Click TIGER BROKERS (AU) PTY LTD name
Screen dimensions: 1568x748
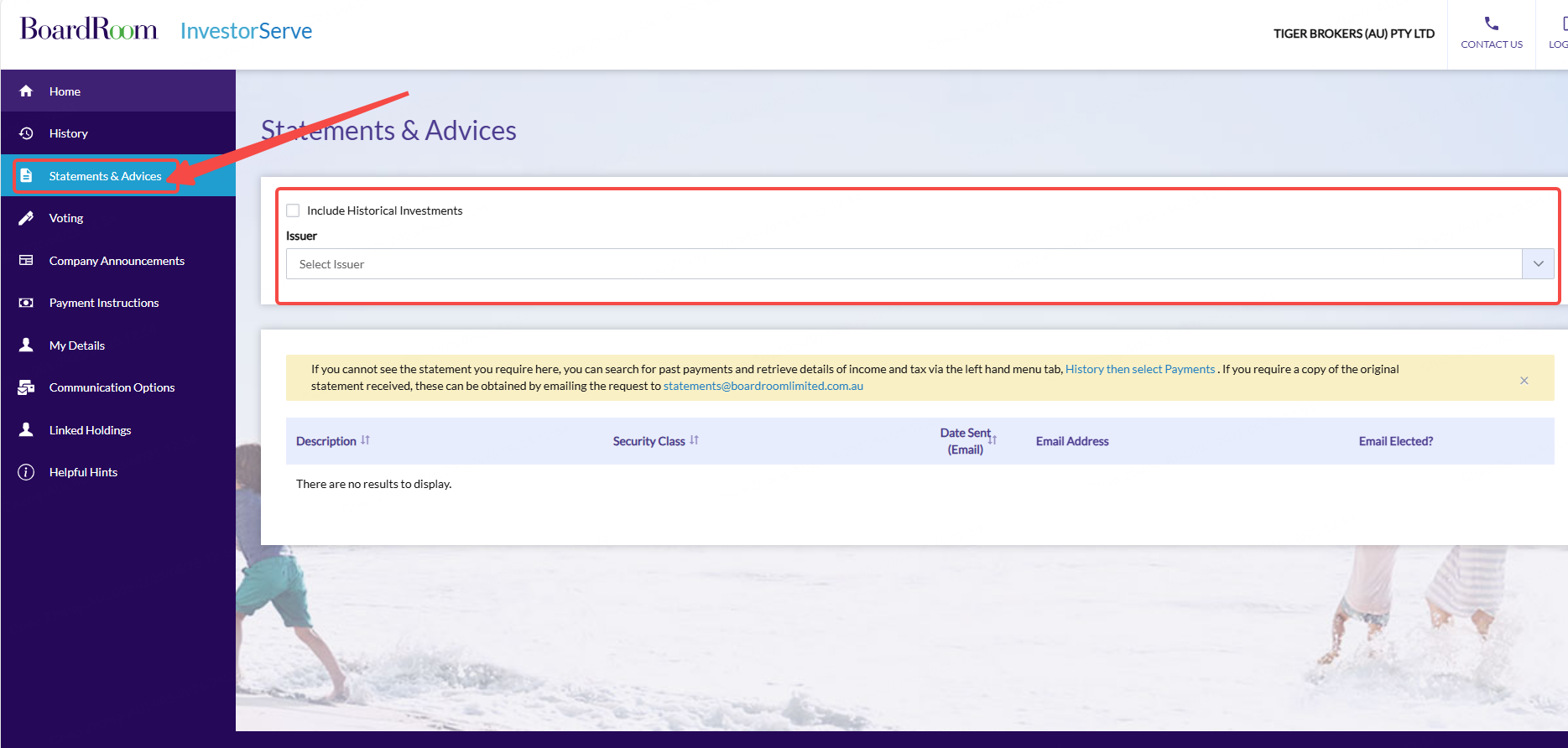(x=1354, y=34)
